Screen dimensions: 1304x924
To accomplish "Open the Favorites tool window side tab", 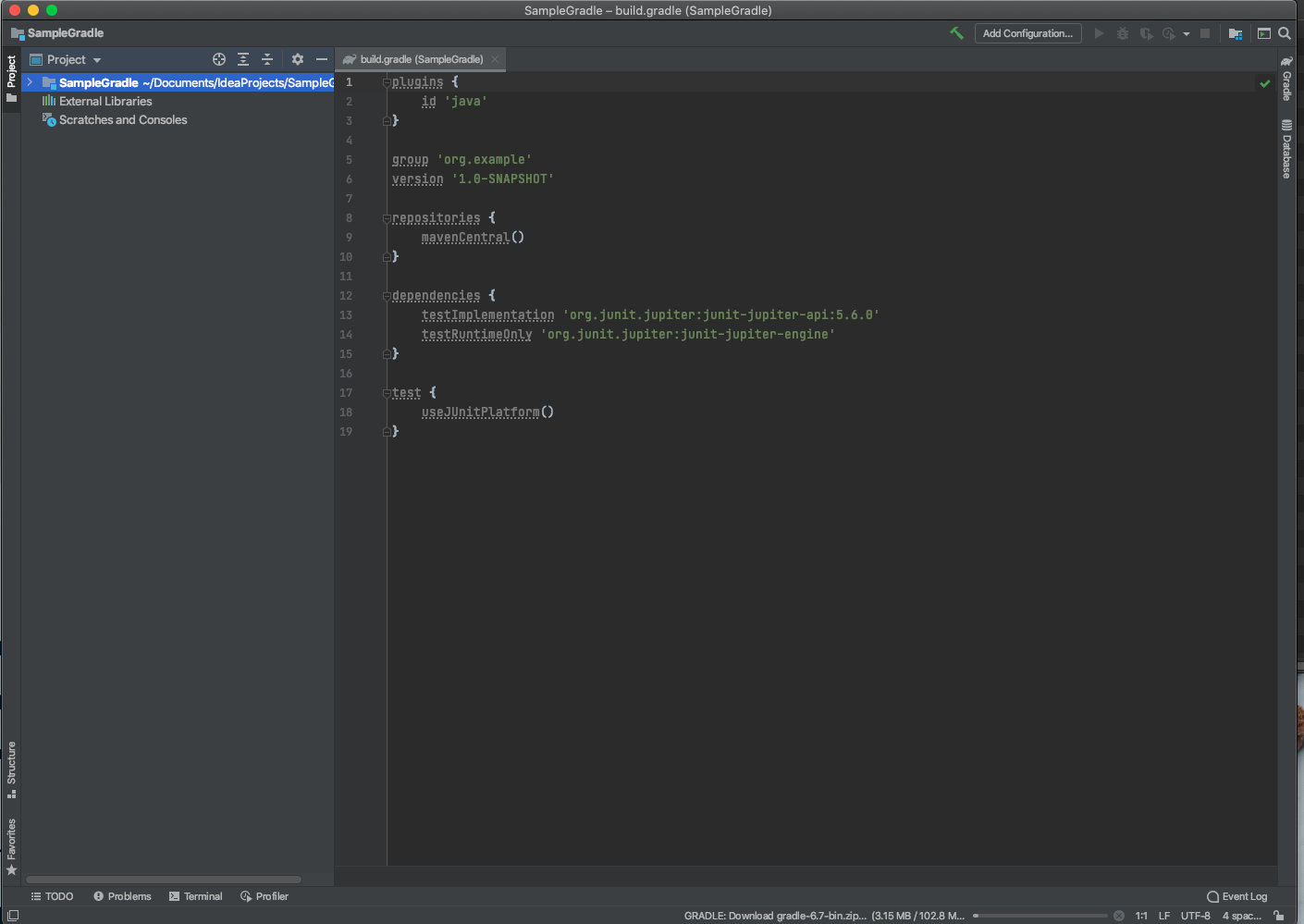I will point(11,846).
